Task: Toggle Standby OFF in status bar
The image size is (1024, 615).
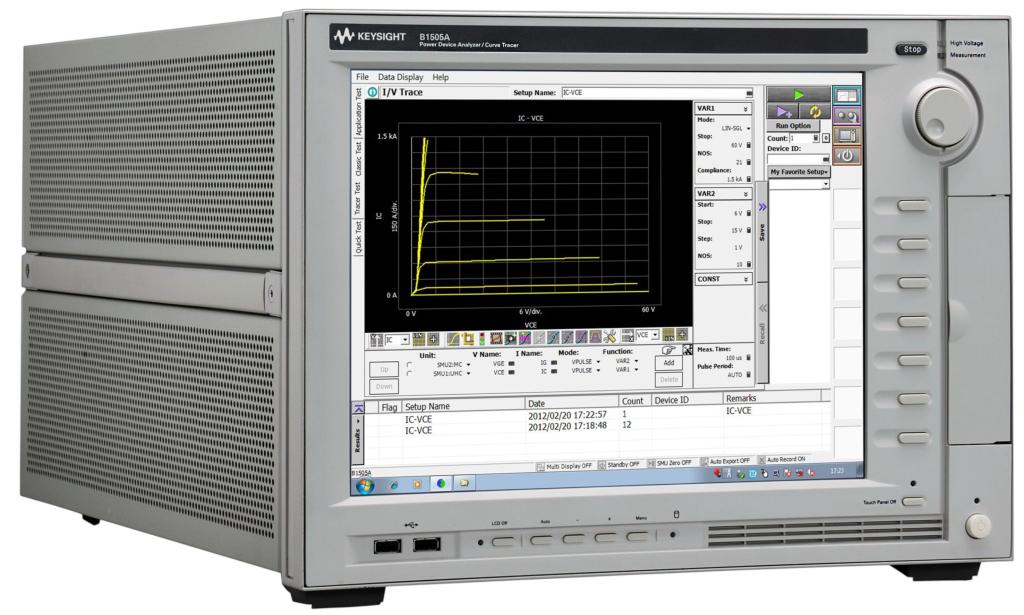Action: (621, 465)
